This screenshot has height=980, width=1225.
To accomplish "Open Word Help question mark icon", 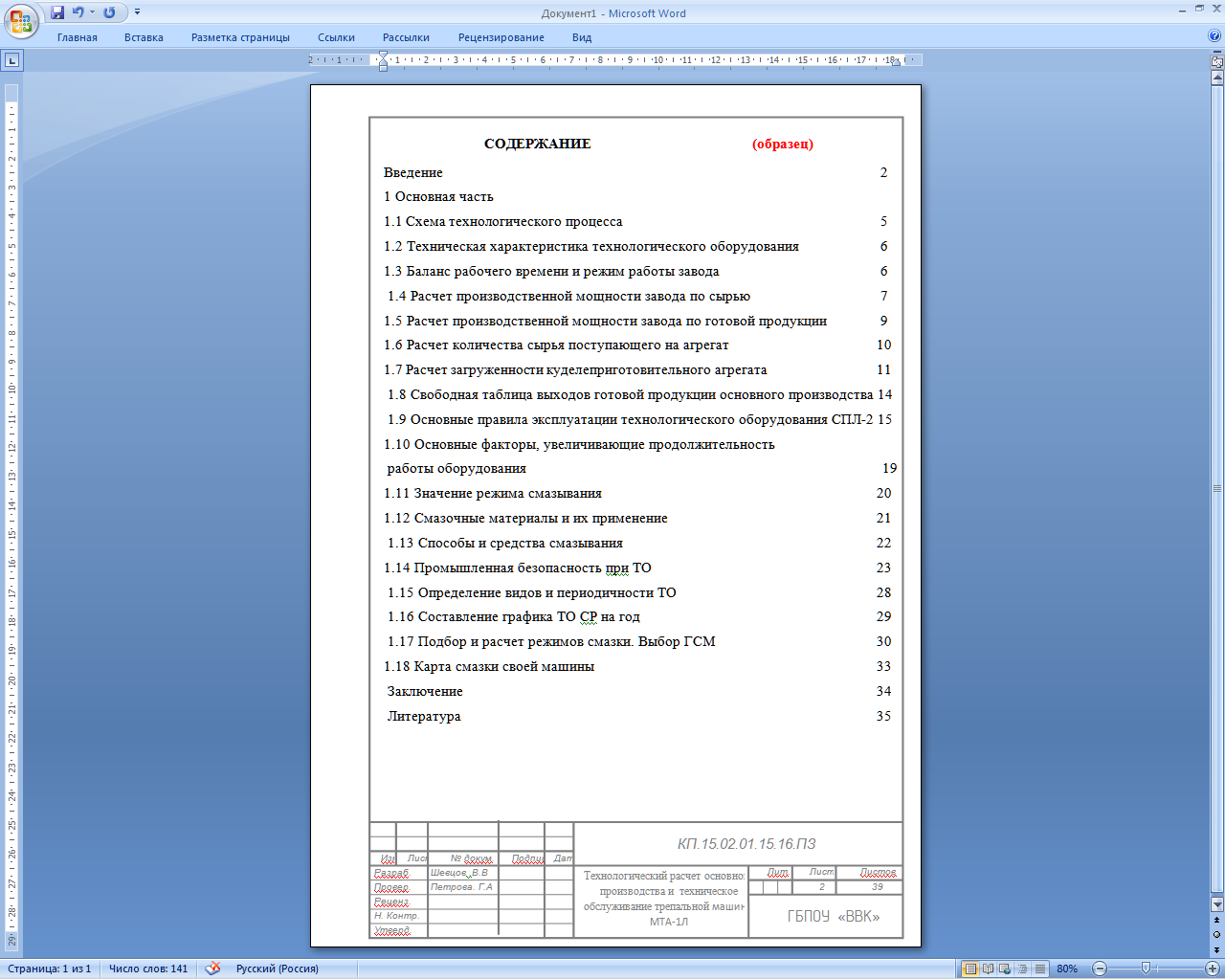I will [1214, 36].
